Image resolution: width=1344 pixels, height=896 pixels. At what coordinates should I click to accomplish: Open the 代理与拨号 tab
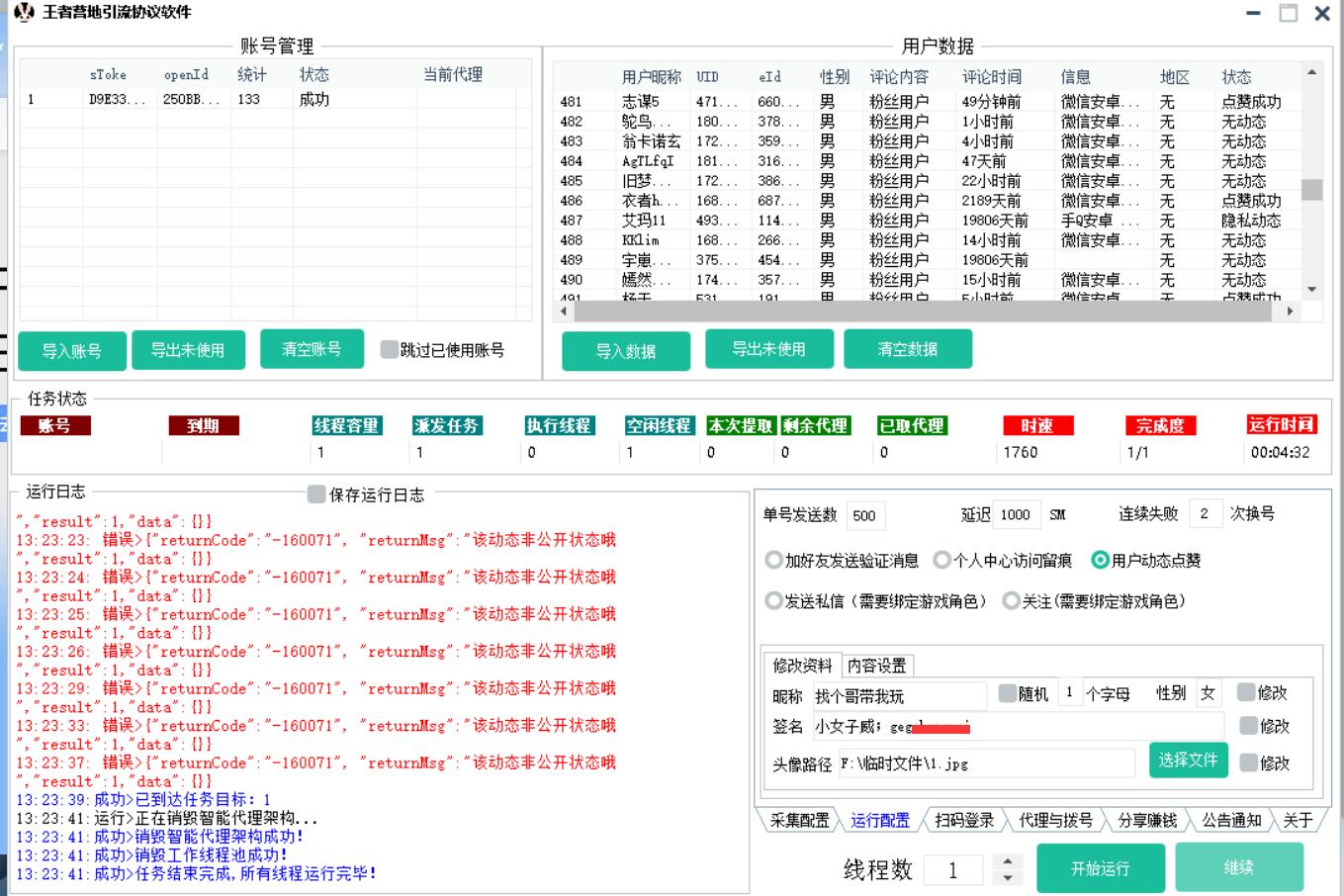(x=1055, y=820)
